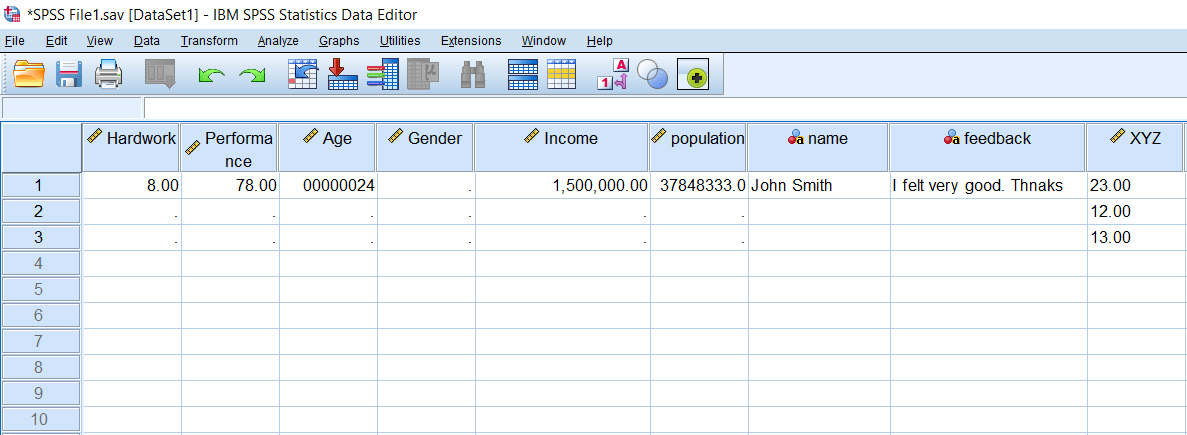Image resolution: width=1187 pixels, height=435 pixels.
Task: Select row header 10
Action: pos(40,418)
